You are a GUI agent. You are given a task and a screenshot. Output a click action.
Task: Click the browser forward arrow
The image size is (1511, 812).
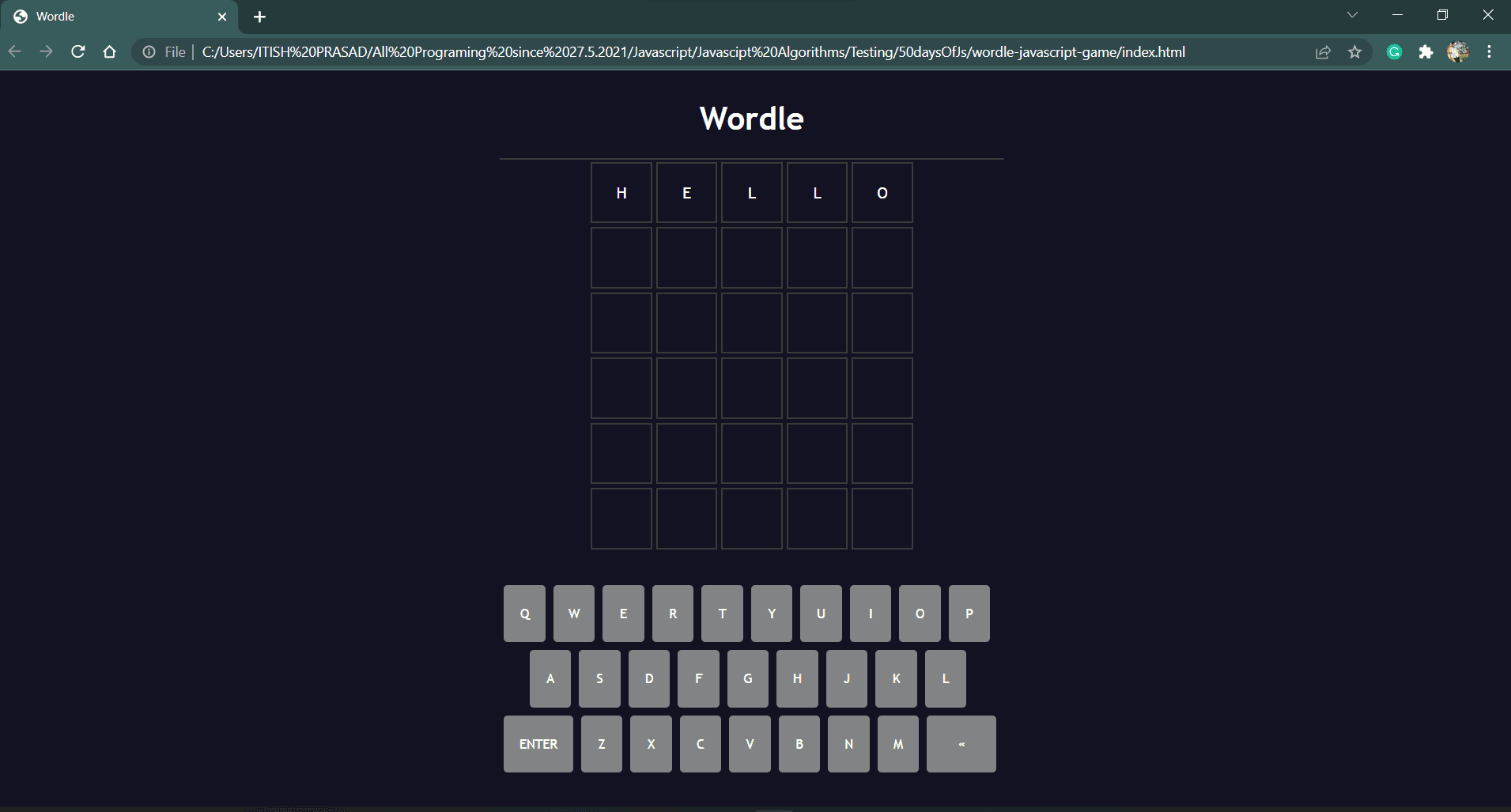[x=46, y=52]
